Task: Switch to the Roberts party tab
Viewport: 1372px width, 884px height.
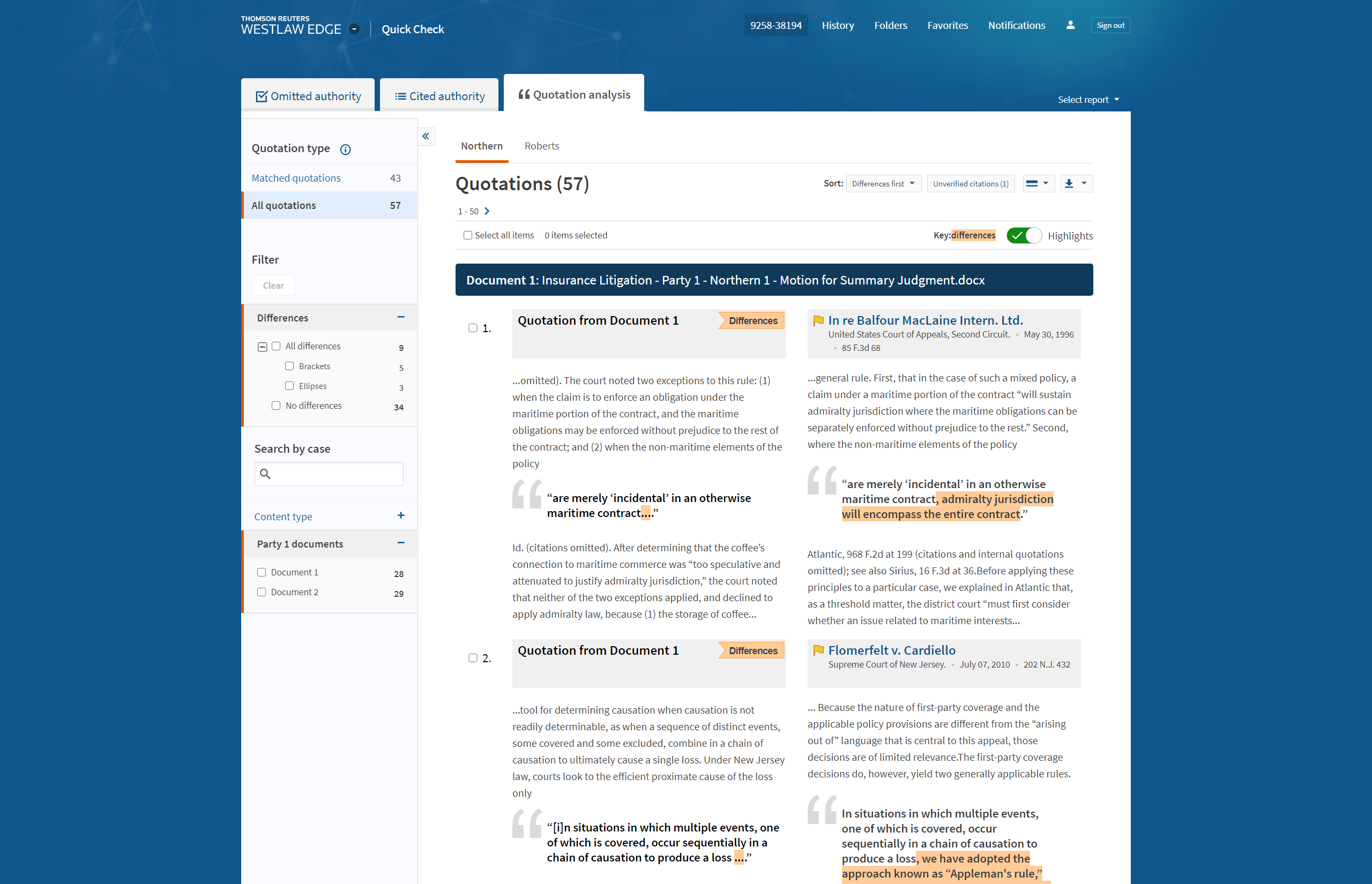Action: click(x=541, y=146)
